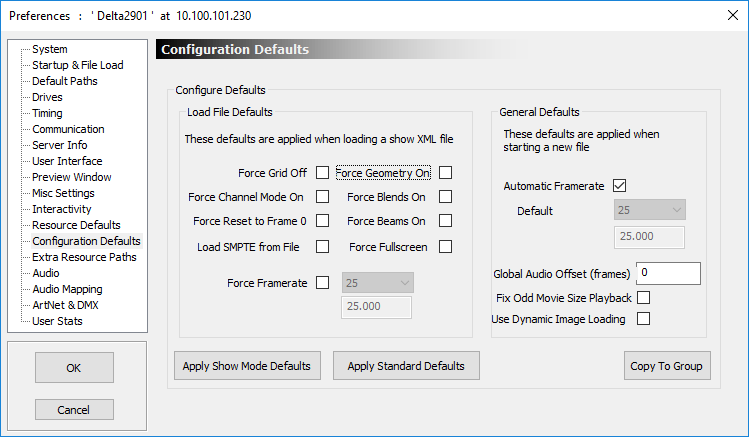Screen dimensions: 749x437
Task: Select ArtNet & DMX settings
Action: coord(65,305)
